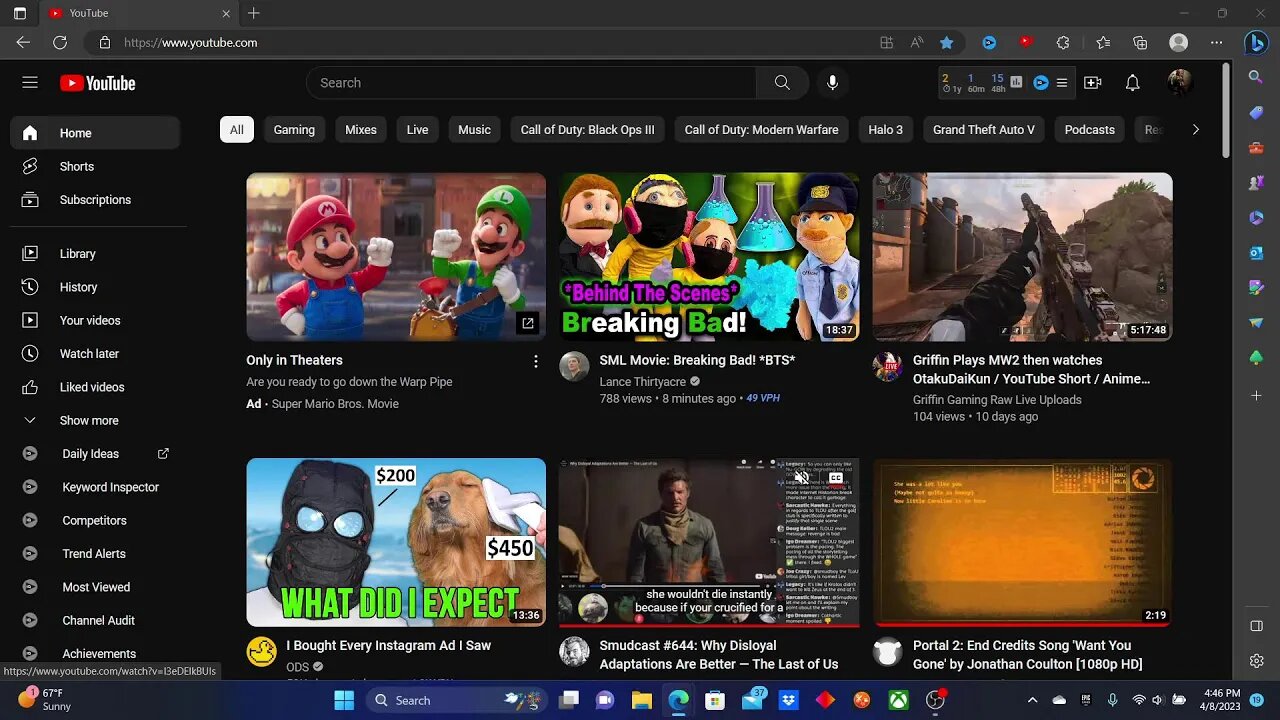Click the YouTube logo
1280x720 pixels.
pos(98,83)
